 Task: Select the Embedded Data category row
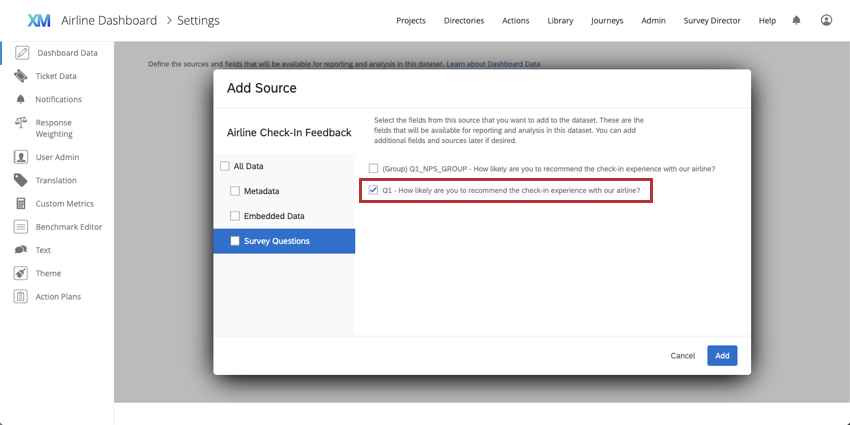coord(284,216)
